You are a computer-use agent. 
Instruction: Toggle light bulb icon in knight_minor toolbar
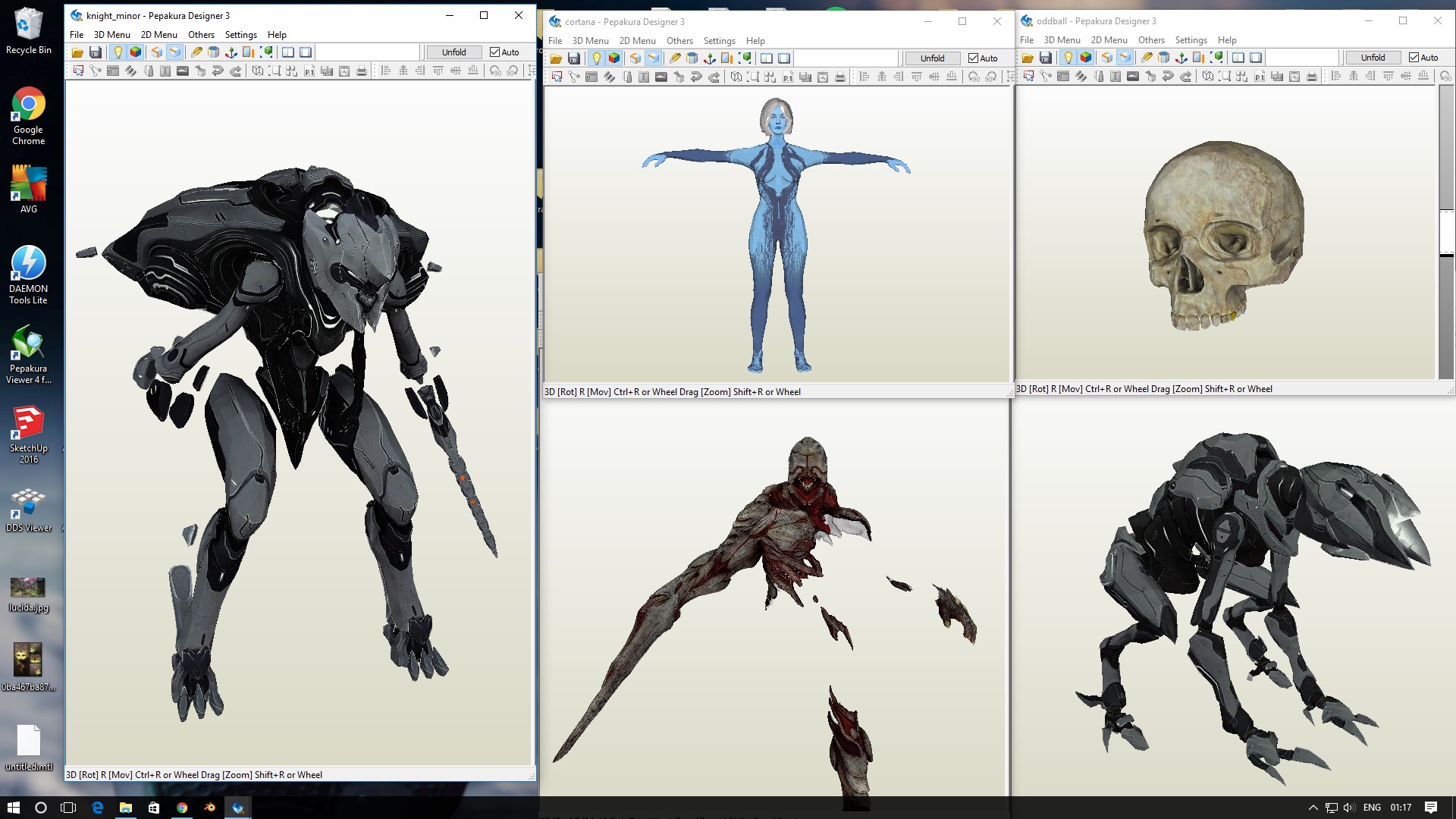(118, 52)
